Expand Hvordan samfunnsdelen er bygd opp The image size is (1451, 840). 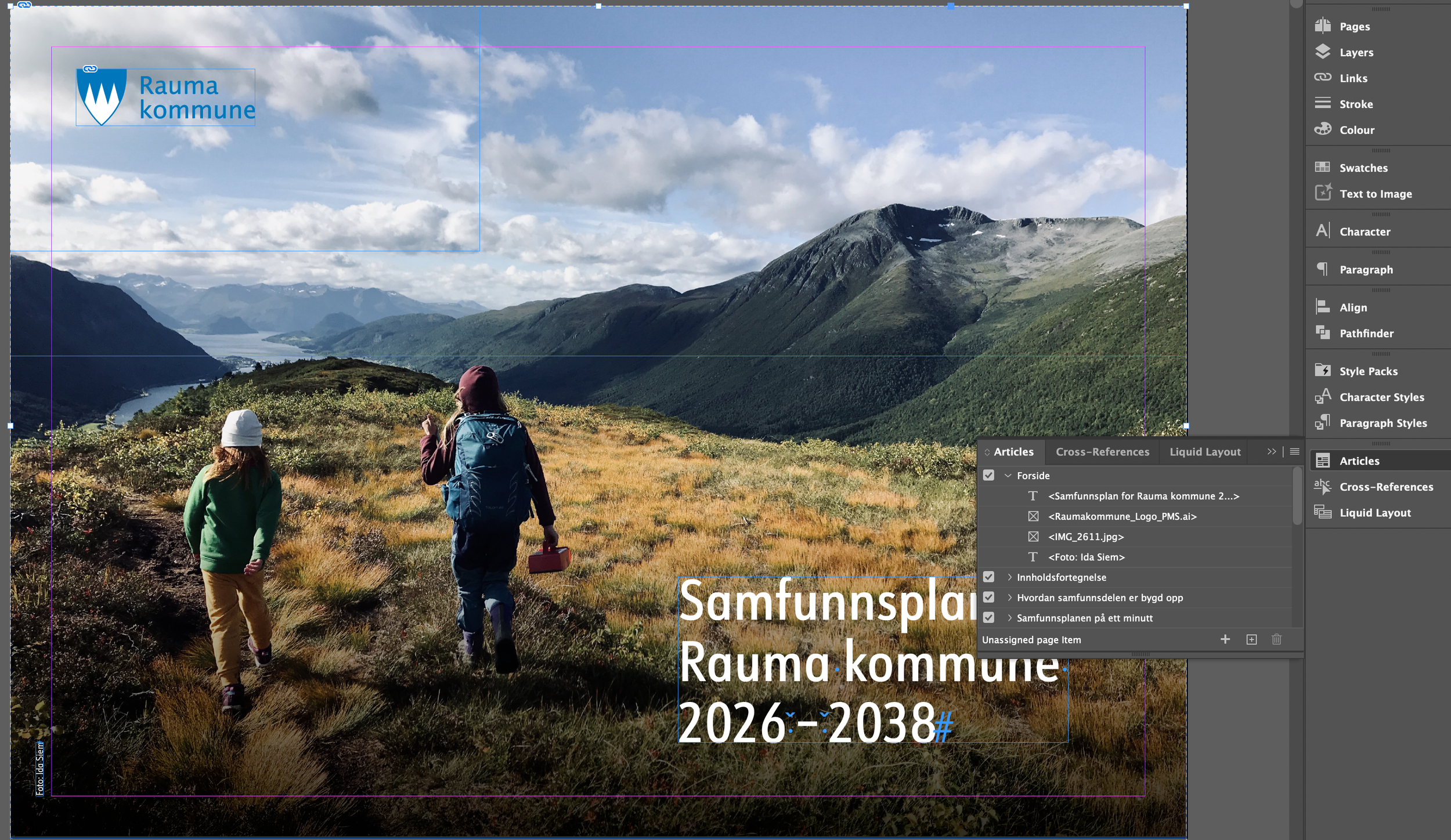[1009, 598]
